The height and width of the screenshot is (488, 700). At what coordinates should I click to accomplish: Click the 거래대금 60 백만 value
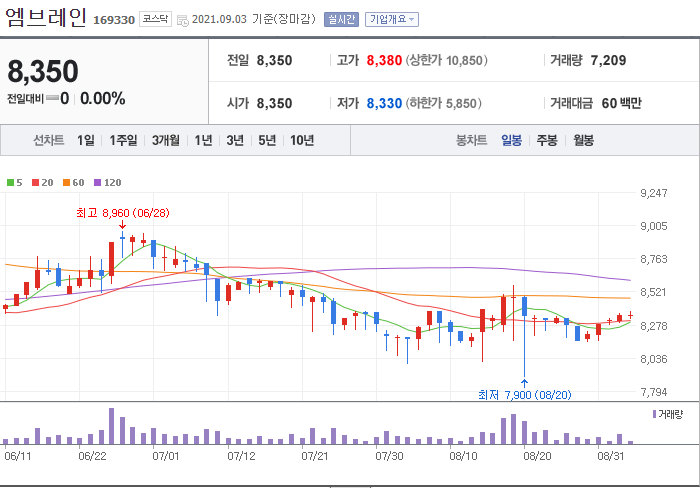click(621, 103)
